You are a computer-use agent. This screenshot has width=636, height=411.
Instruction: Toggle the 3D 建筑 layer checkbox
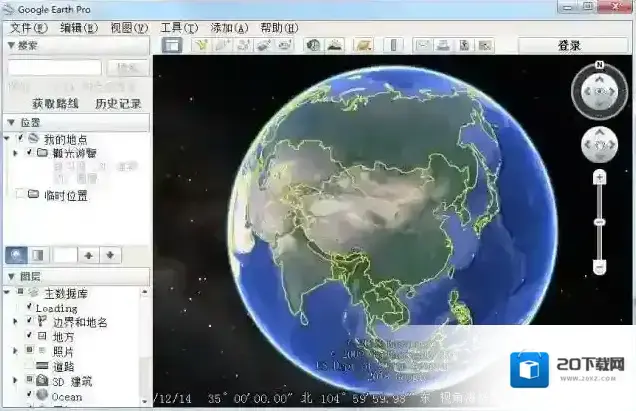click(x=29, y=379)
